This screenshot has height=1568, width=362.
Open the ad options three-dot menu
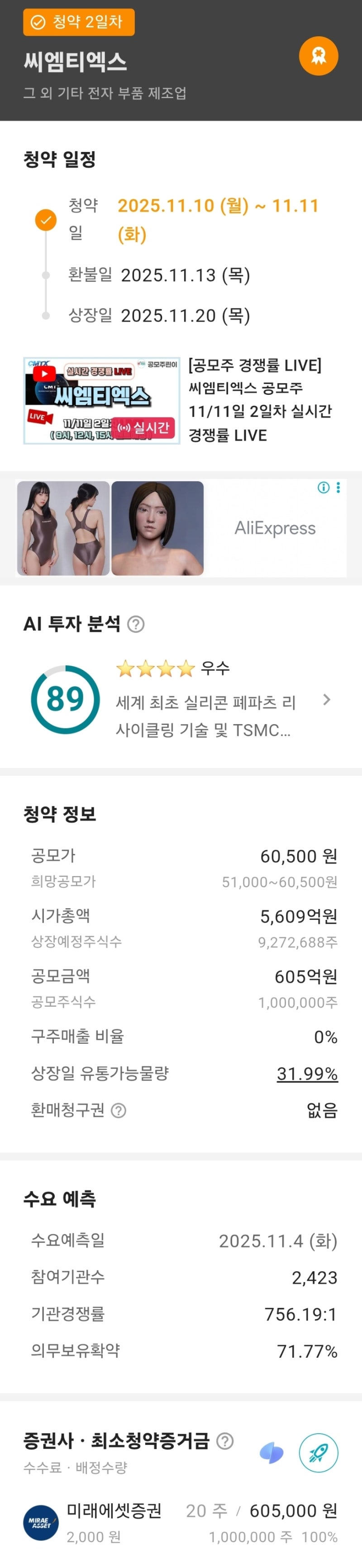338,487
